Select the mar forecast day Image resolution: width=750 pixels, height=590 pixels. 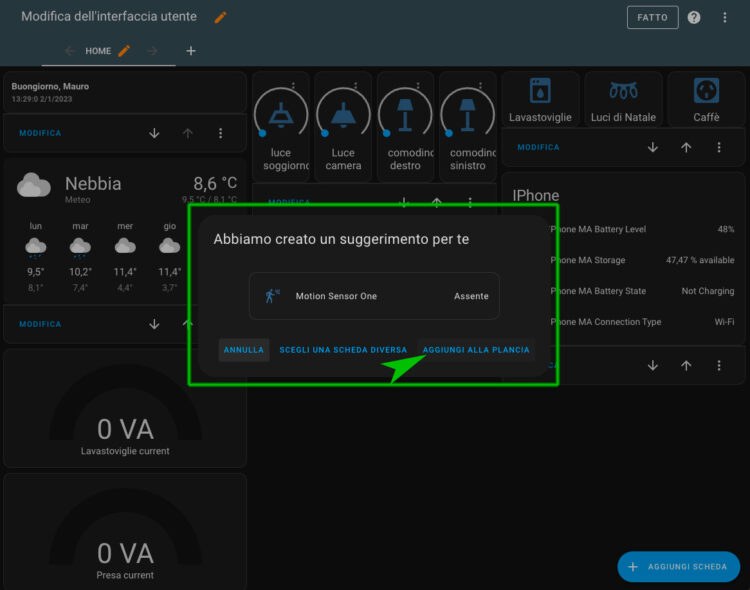[x=80, y=256]
